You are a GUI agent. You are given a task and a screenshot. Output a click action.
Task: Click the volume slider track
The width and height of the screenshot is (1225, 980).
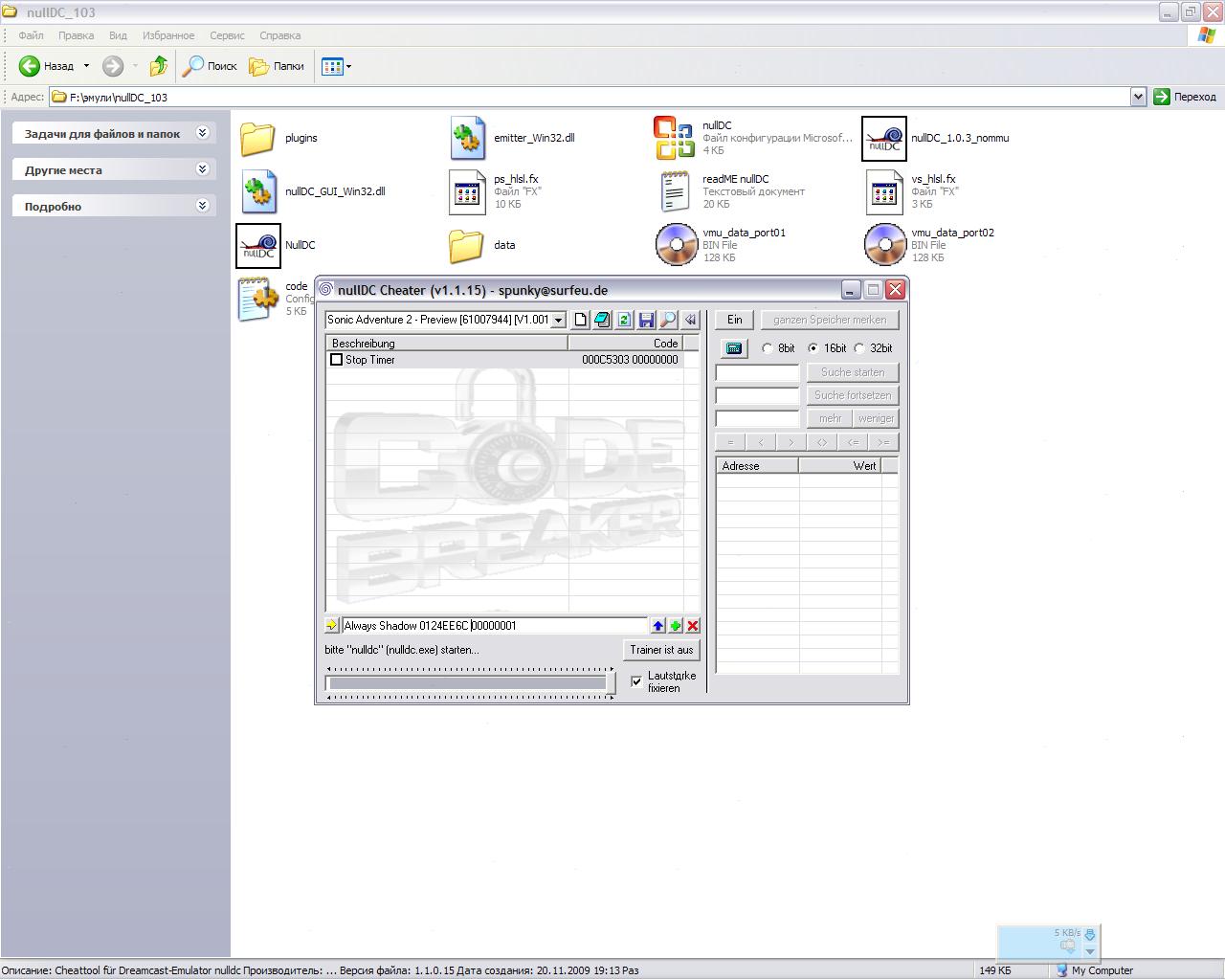coord(467,683)
